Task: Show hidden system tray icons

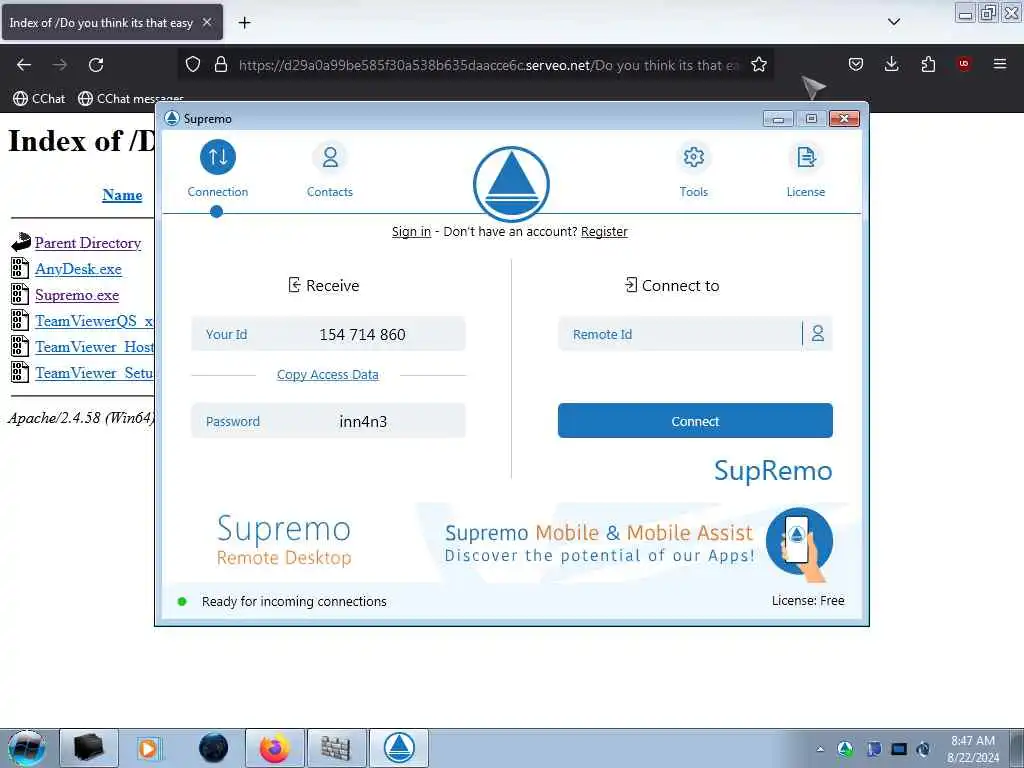Action: pos(820,749)
